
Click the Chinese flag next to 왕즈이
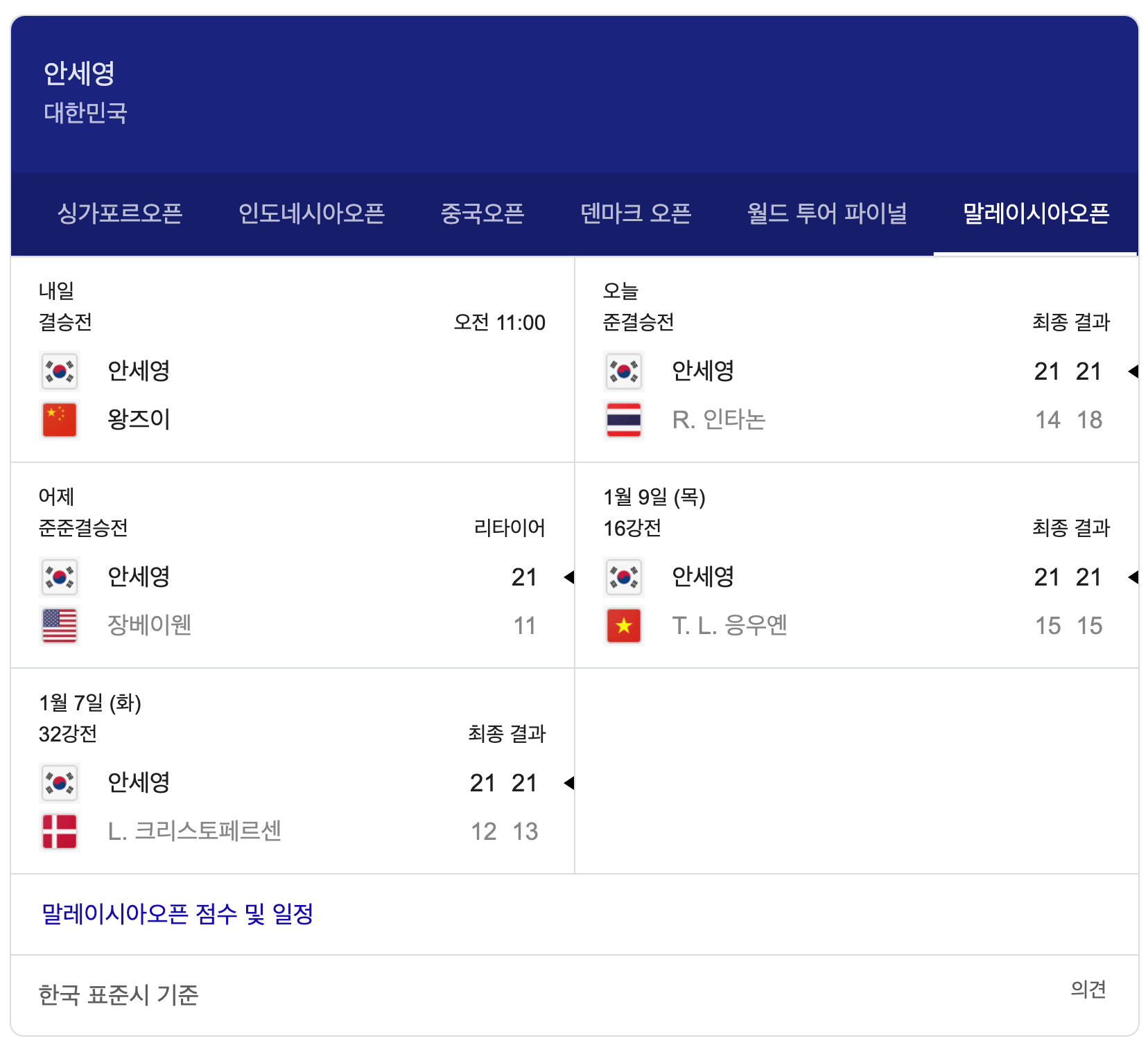point(60,418)
